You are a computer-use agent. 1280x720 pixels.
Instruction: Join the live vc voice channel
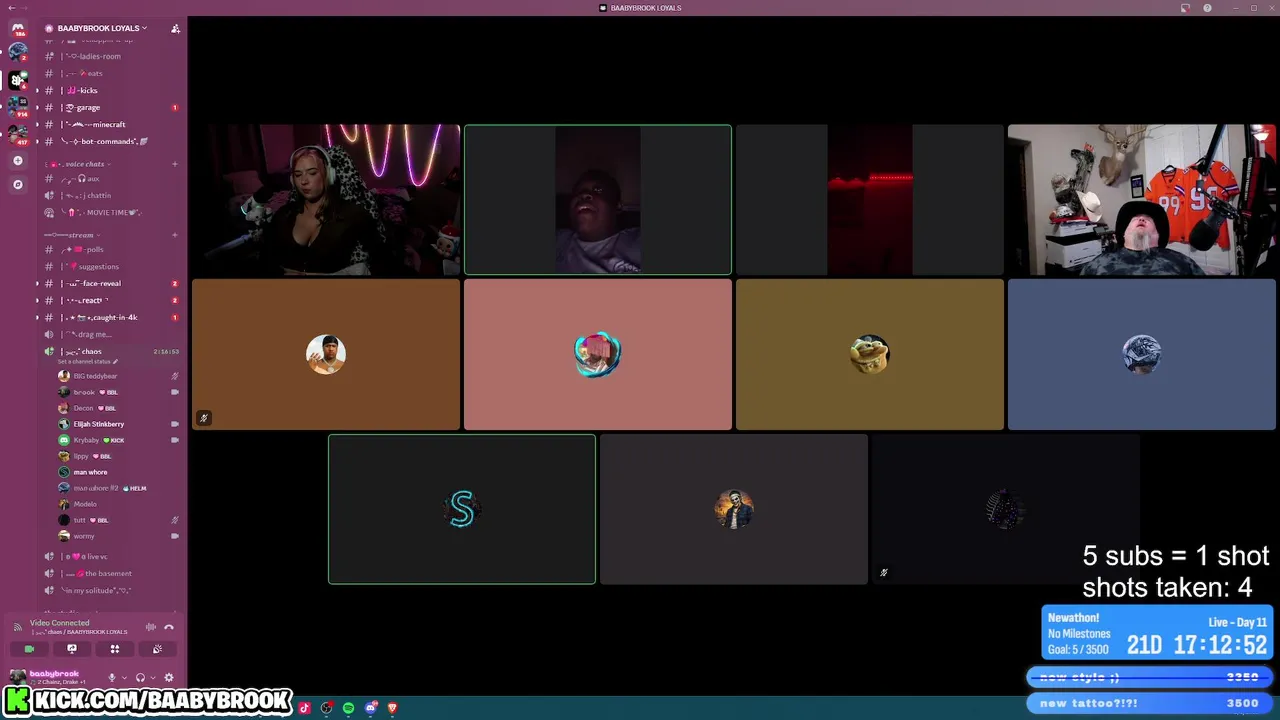[x=112, y=556]
